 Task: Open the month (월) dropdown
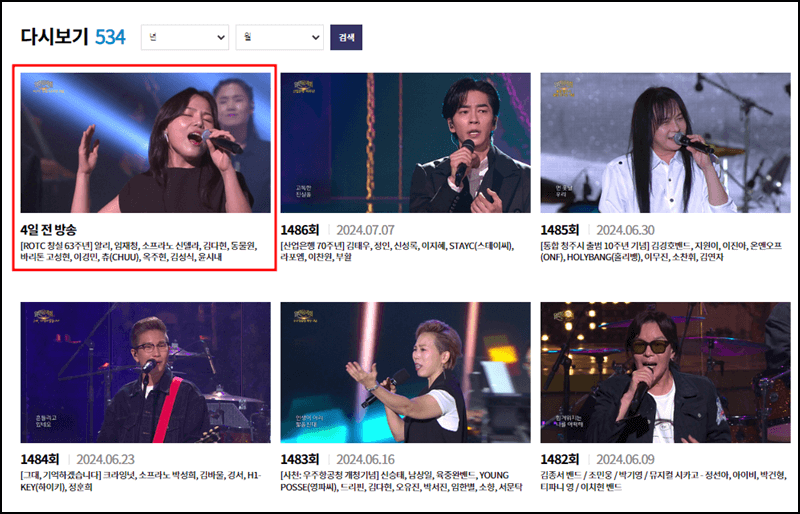click(280, 37)
